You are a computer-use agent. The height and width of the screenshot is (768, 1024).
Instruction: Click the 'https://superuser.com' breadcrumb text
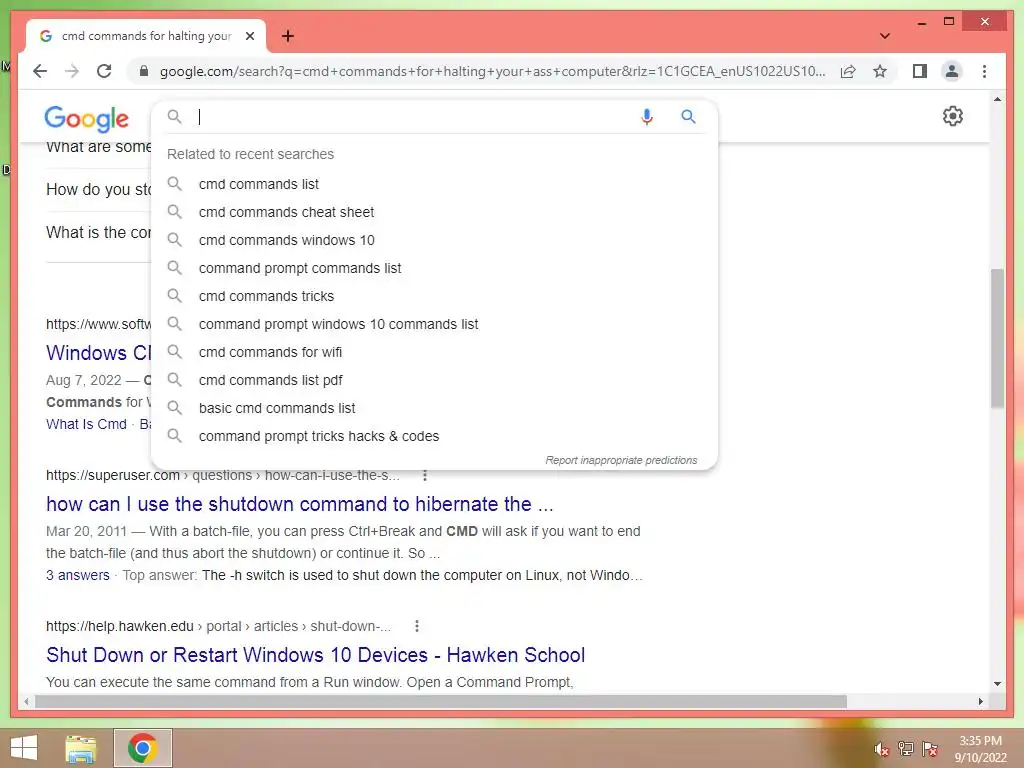click(112, 475)
